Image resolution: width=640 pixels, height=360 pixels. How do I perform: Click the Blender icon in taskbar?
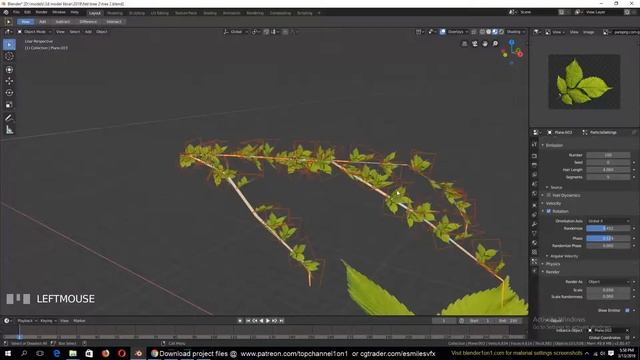(138, 353)
